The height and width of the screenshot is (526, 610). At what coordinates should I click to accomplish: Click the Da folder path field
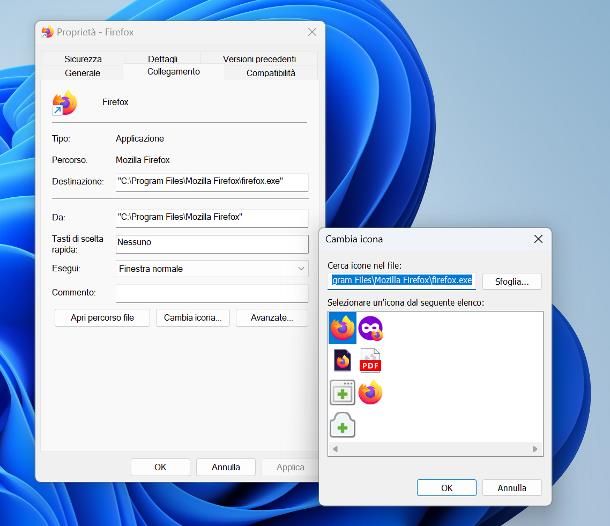pos(212,217)
